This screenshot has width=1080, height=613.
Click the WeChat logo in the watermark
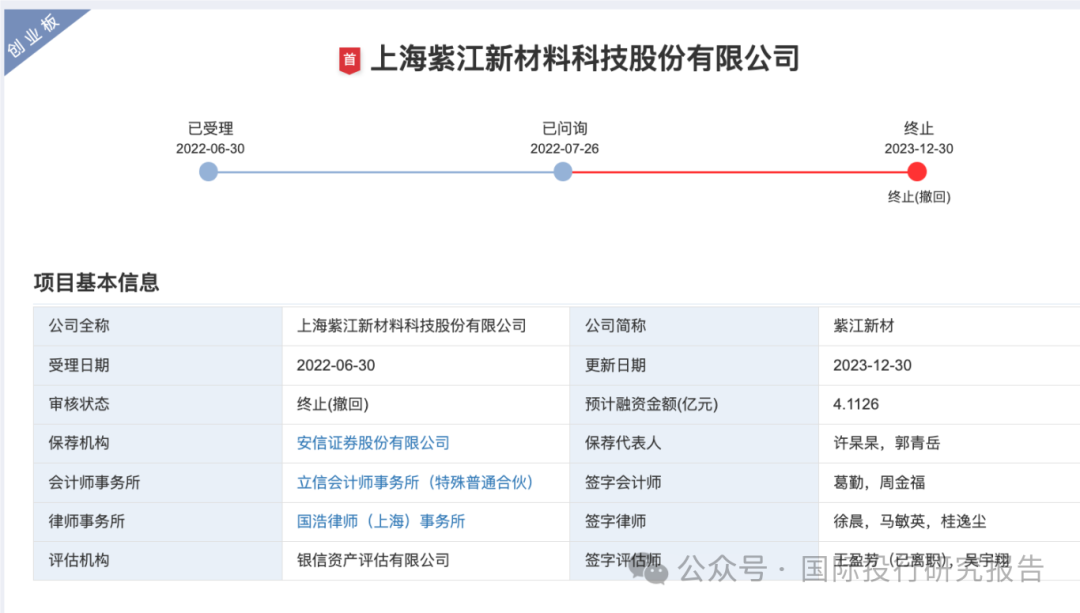656,571
